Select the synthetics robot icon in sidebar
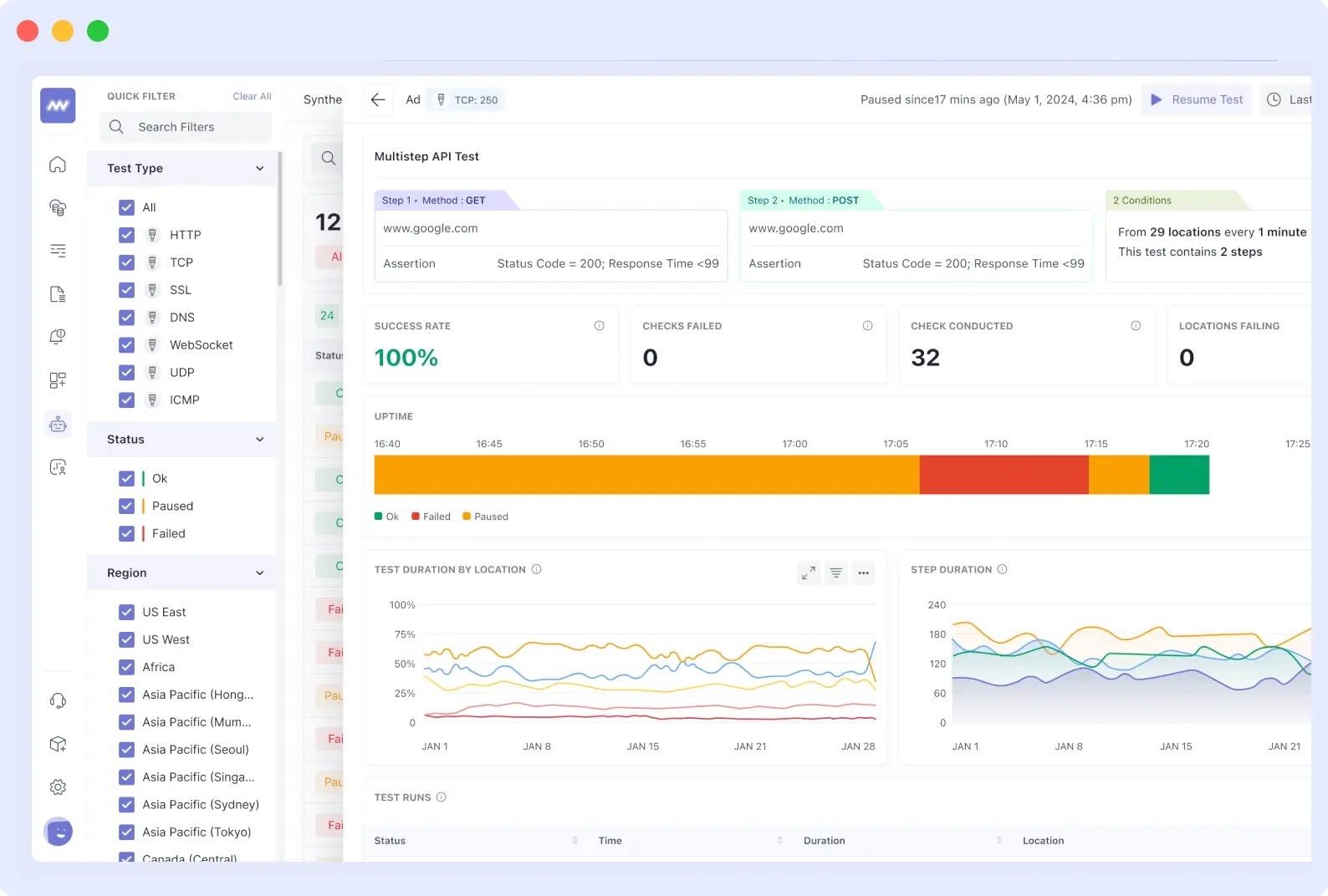 pos(58,425)
